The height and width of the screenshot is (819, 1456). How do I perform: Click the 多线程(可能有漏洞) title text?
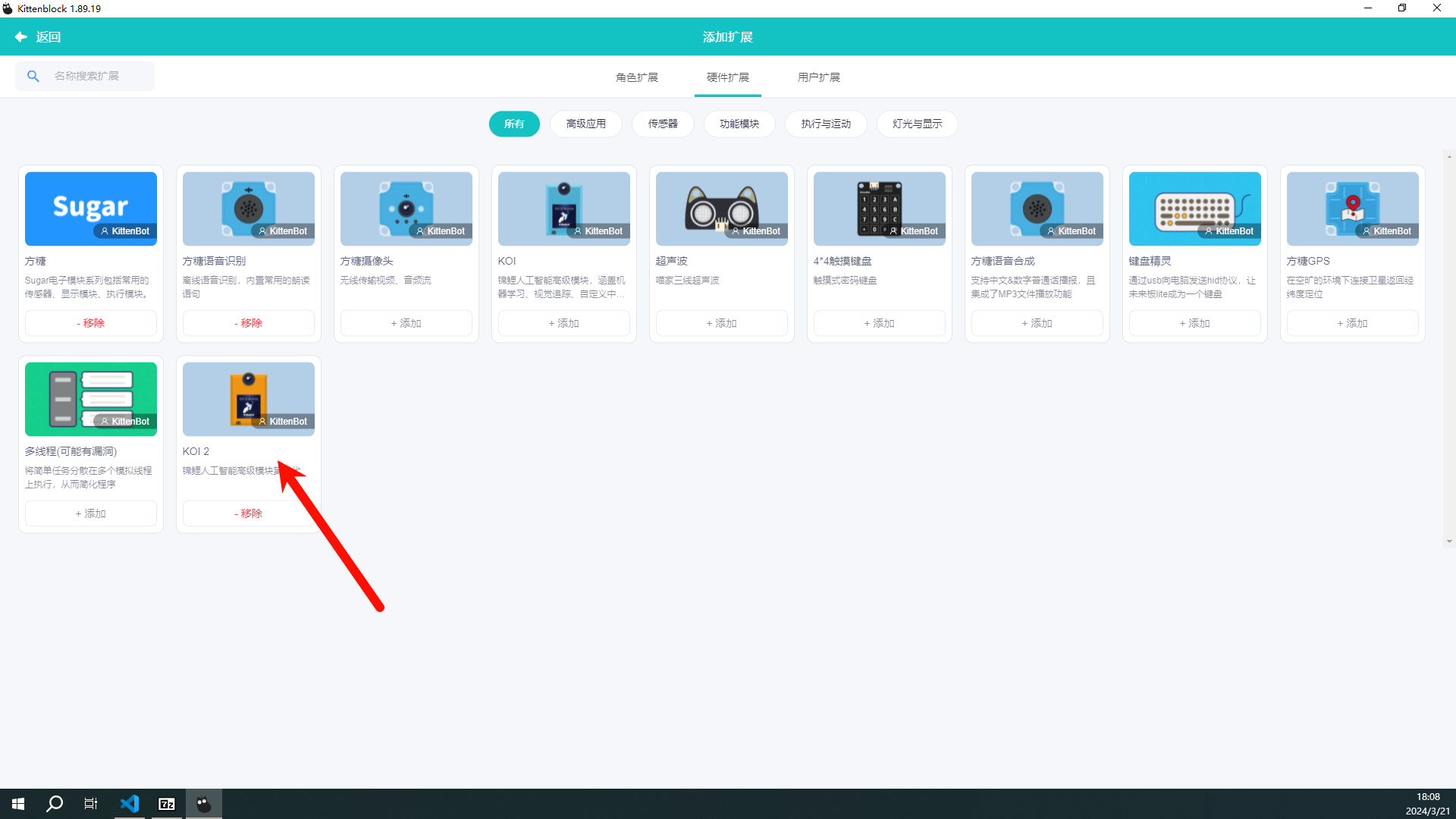tap(71, 451)
